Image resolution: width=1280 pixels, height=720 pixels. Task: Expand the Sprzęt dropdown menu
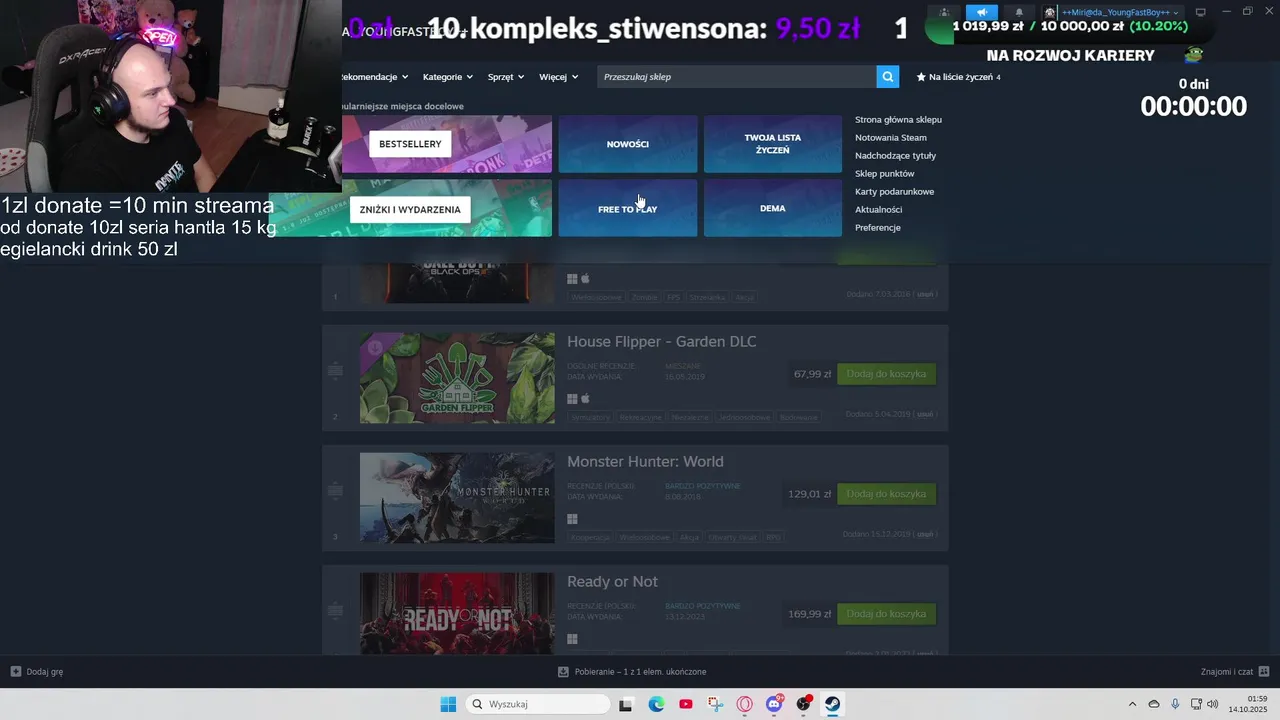click(505, 77)
